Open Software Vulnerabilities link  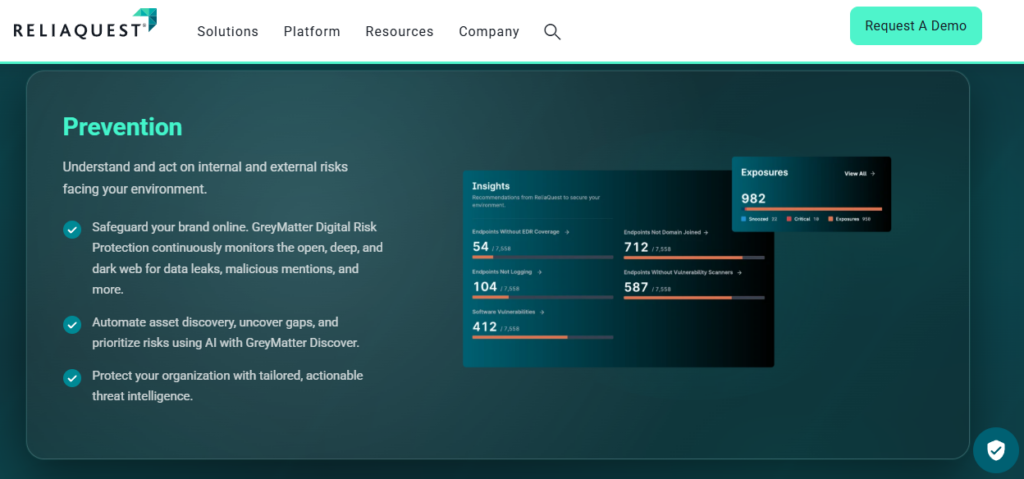508,312
